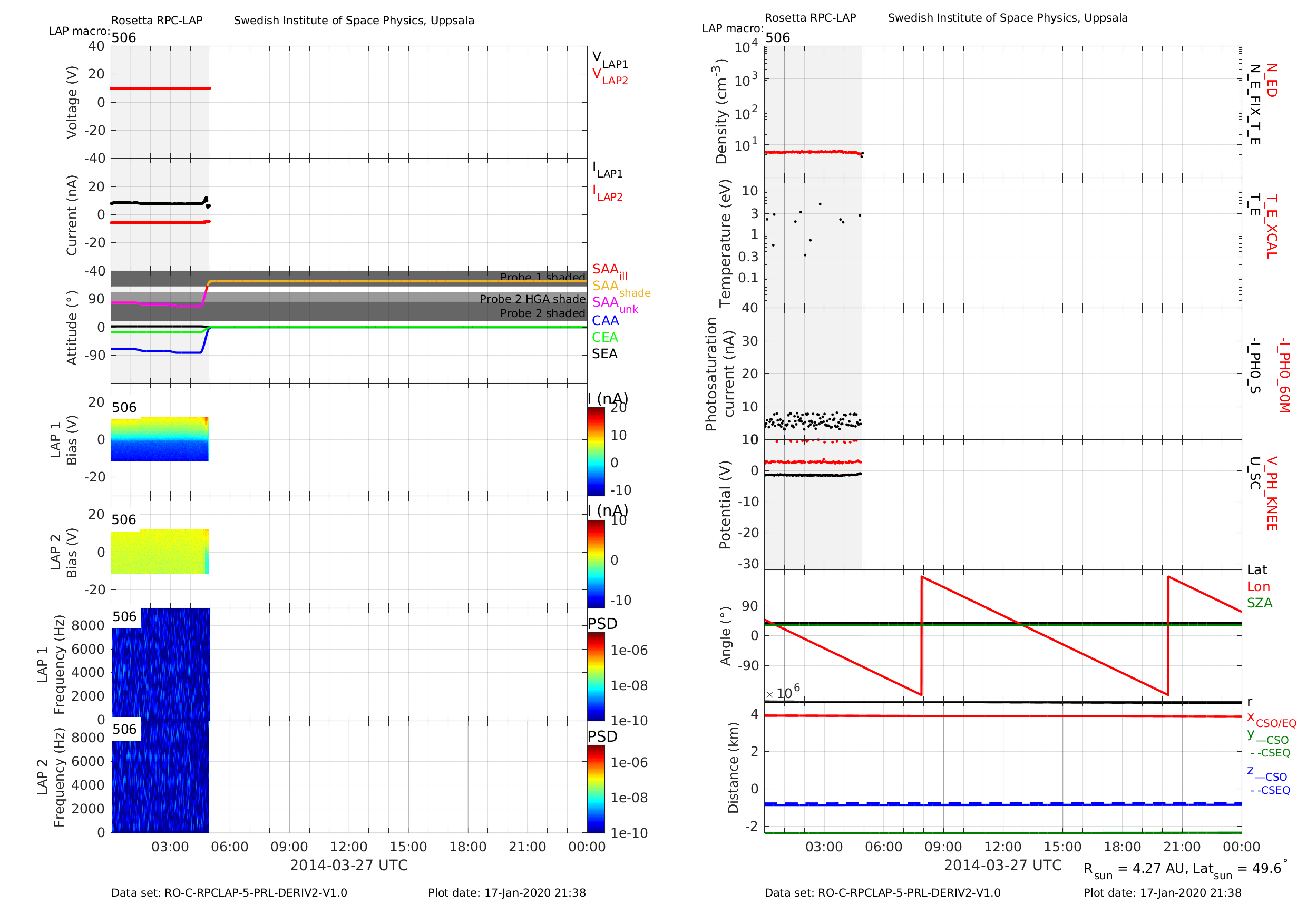Click the 'N_E_FIX_T_E' legend label
The image size is (1307, 924).
click(x=1255, y=105)
